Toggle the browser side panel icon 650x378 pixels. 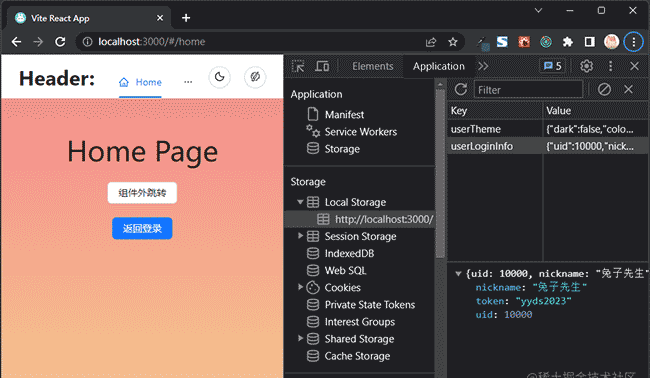[589, 42]
